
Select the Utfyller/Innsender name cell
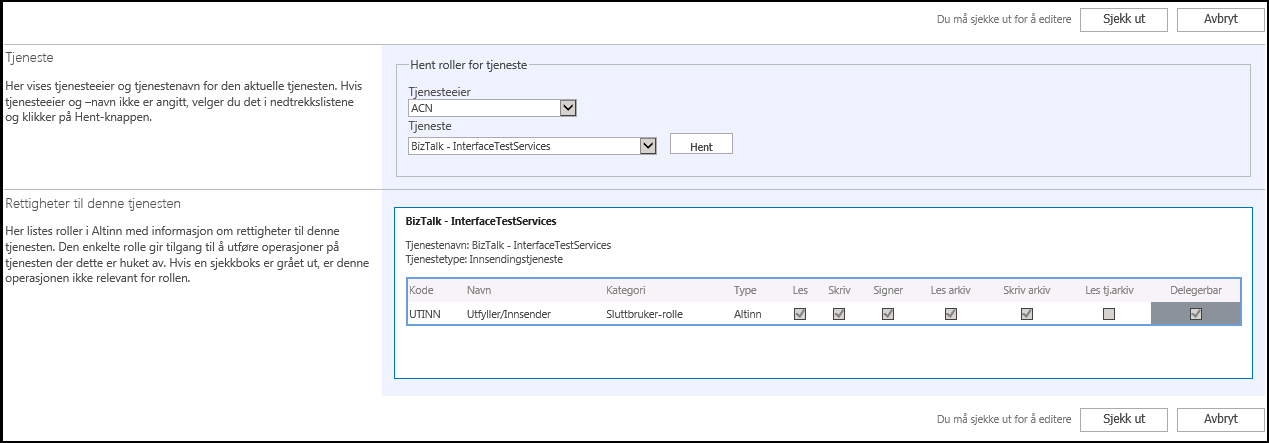(508, 314)
